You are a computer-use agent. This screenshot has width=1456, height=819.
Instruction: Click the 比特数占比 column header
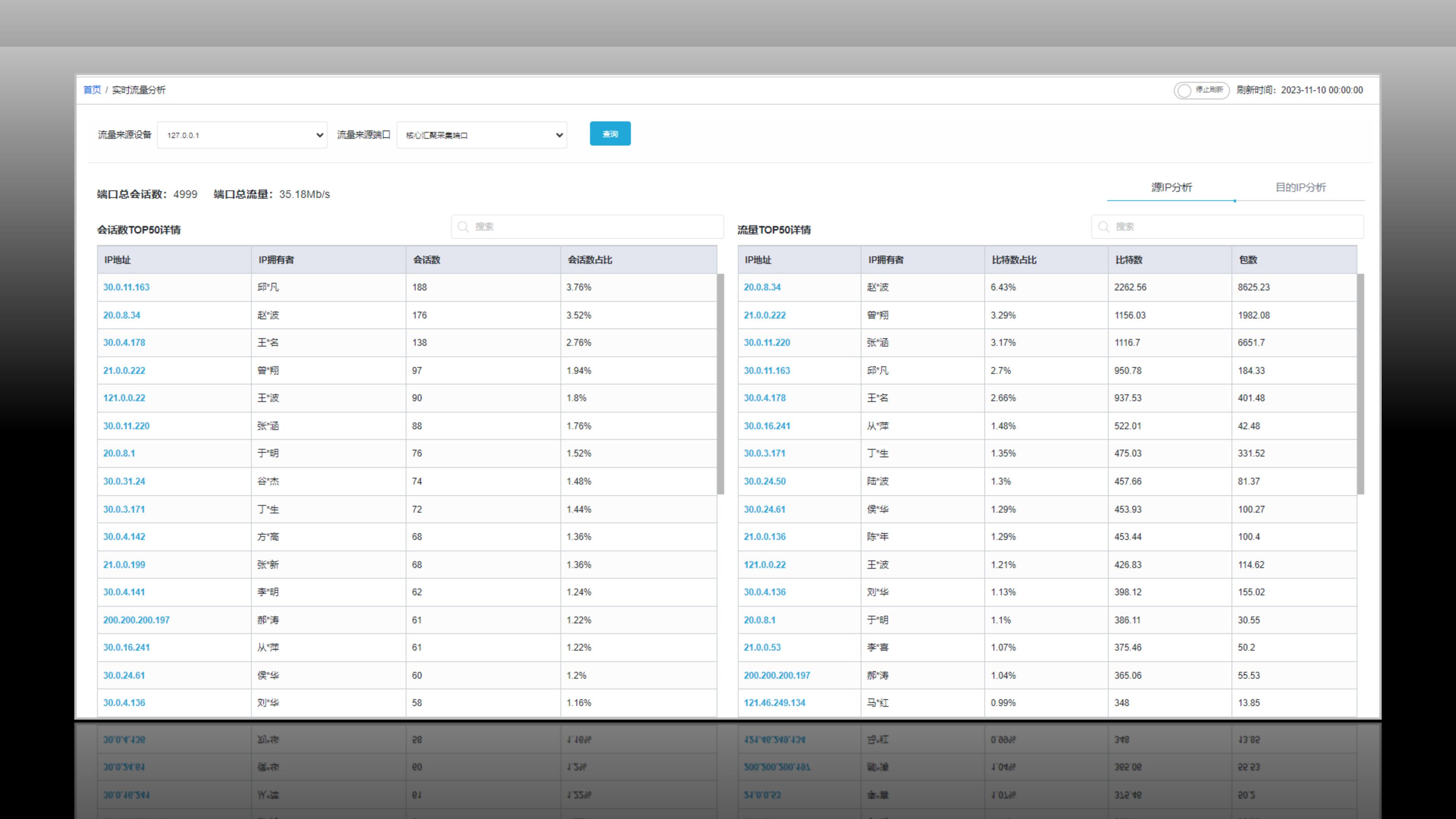tap(1014, 260)
